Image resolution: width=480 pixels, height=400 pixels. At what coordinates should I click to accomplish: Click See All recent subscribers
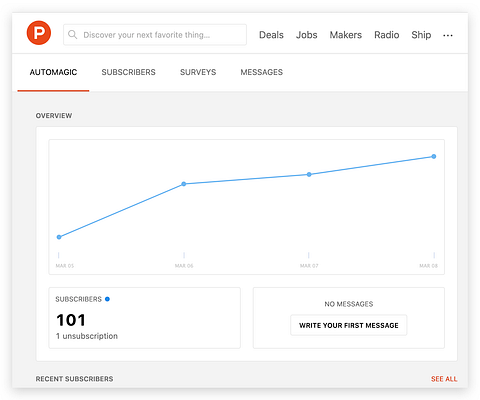[x=444, y=379]
